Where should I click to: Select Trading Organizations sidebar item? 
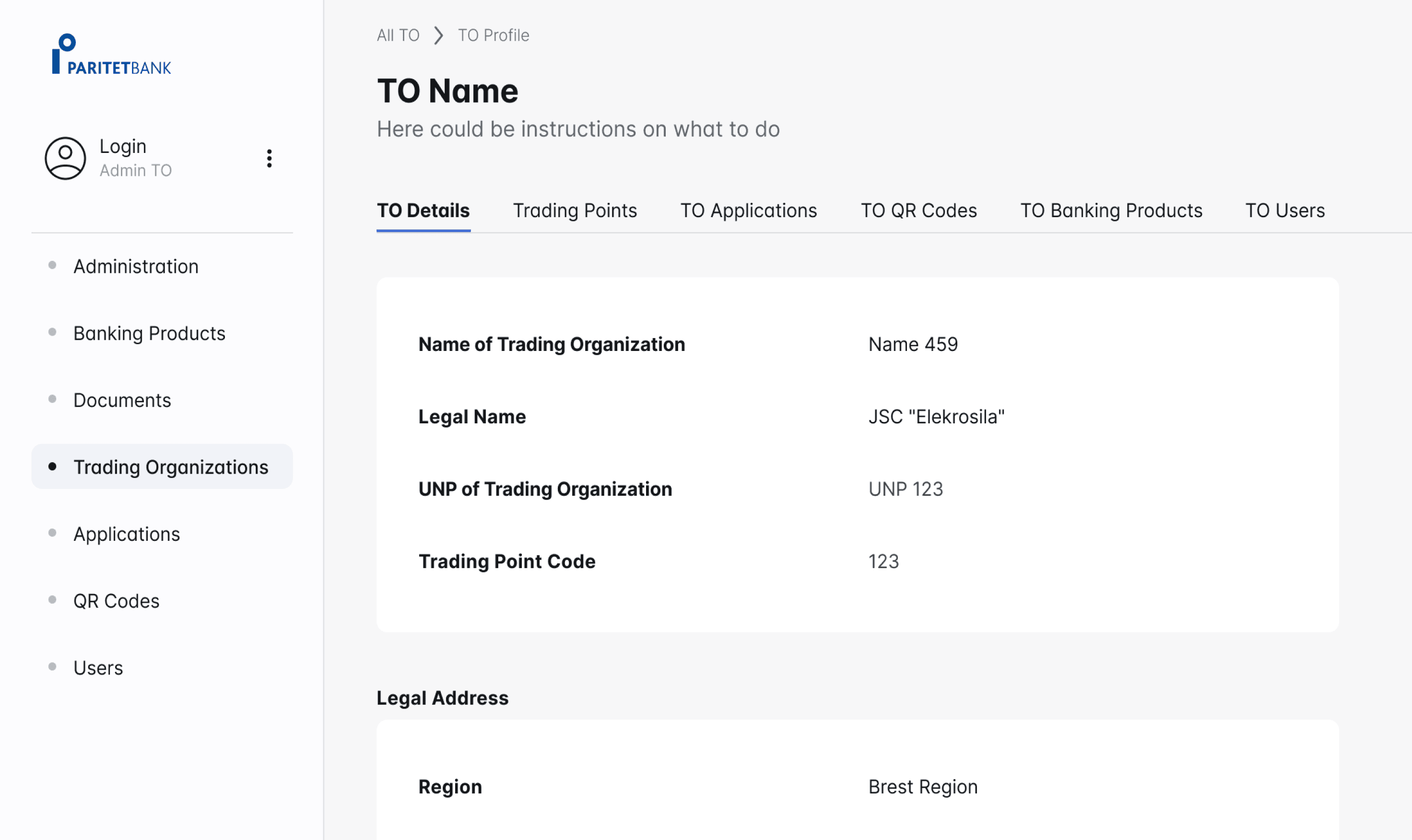tap(170, 467)
